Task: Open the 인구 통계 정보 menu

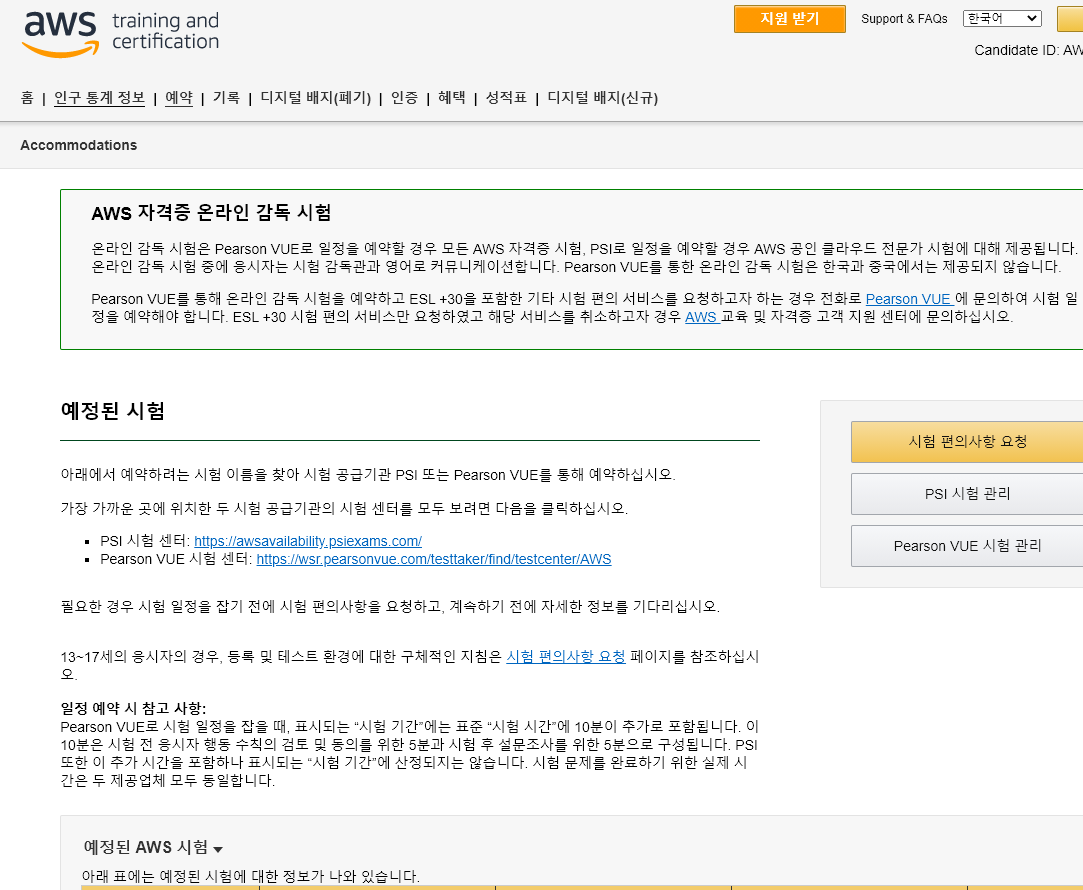Action: pos(99,98)
